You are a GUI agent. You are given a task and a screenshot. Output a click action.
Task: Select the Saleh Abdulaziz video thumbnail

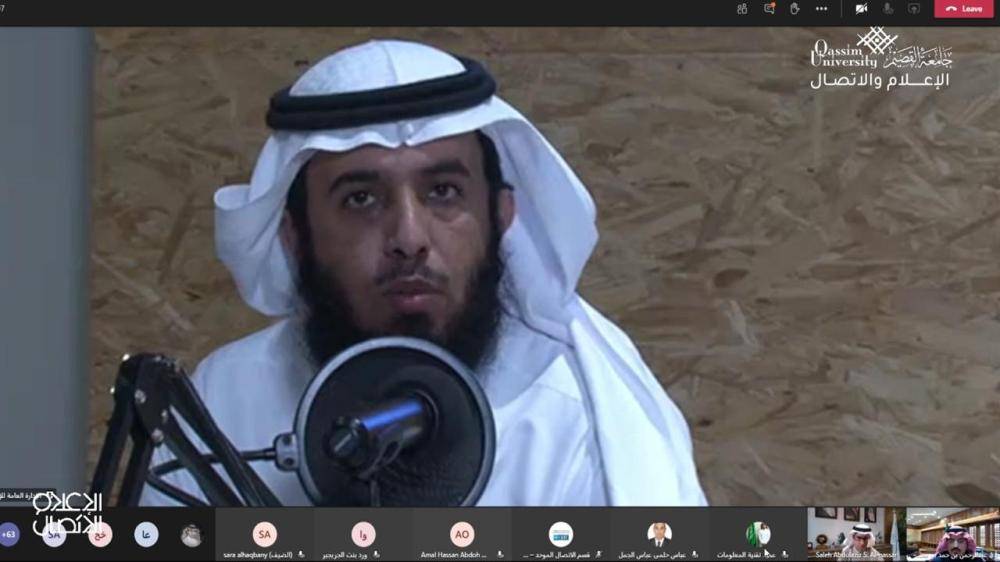pos(855,533)
